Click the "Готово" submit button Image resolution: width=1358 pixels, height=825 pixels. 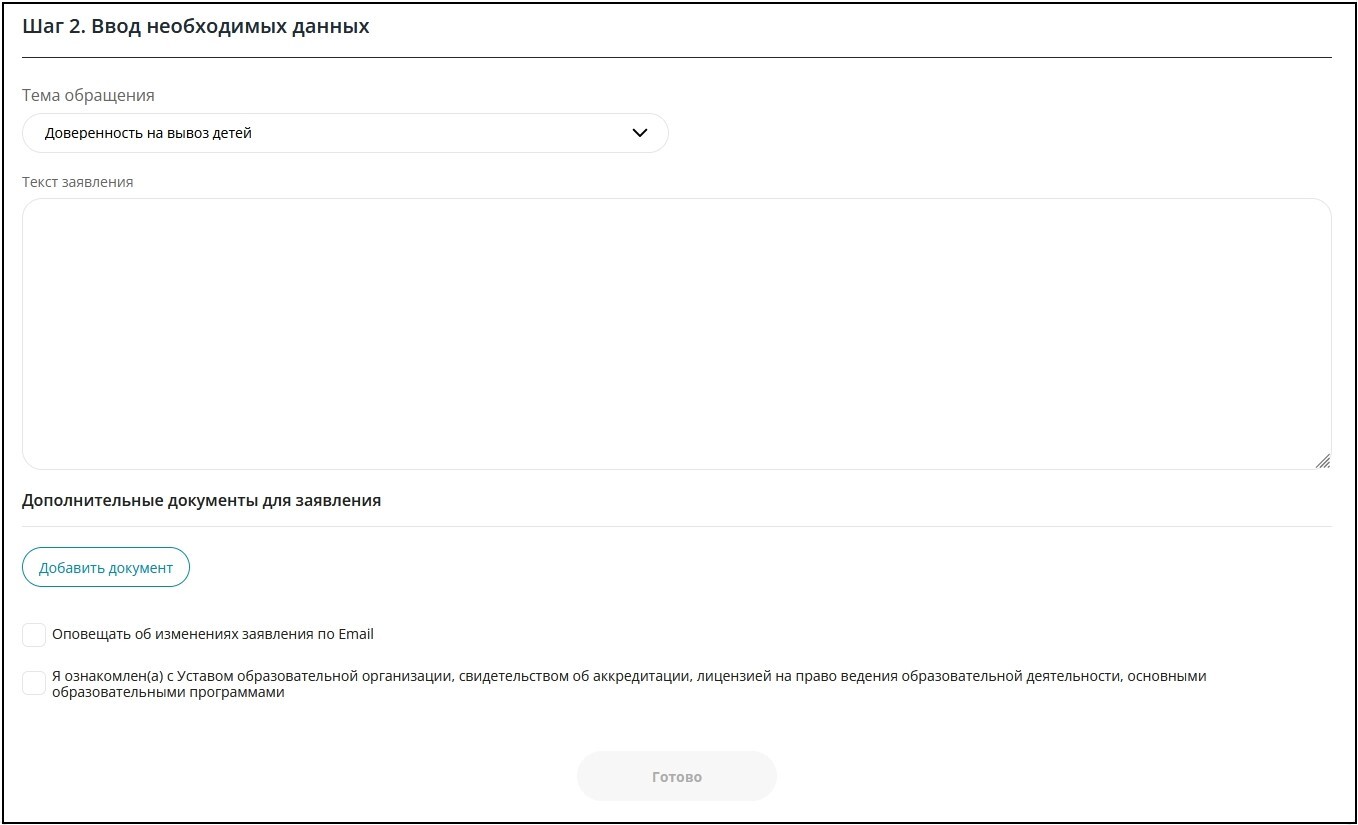click(x=676, y=777)
